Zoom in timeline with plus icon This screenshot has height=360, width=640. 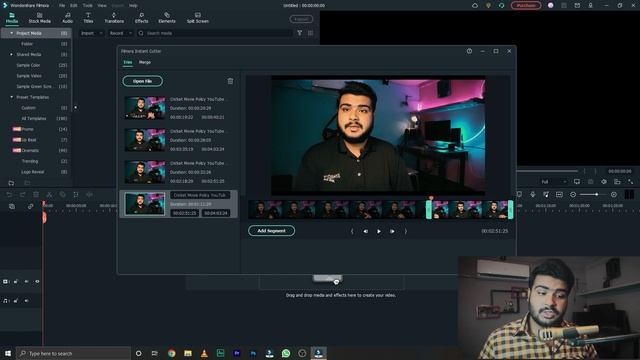pyautogui.click(x=613, y=194)
